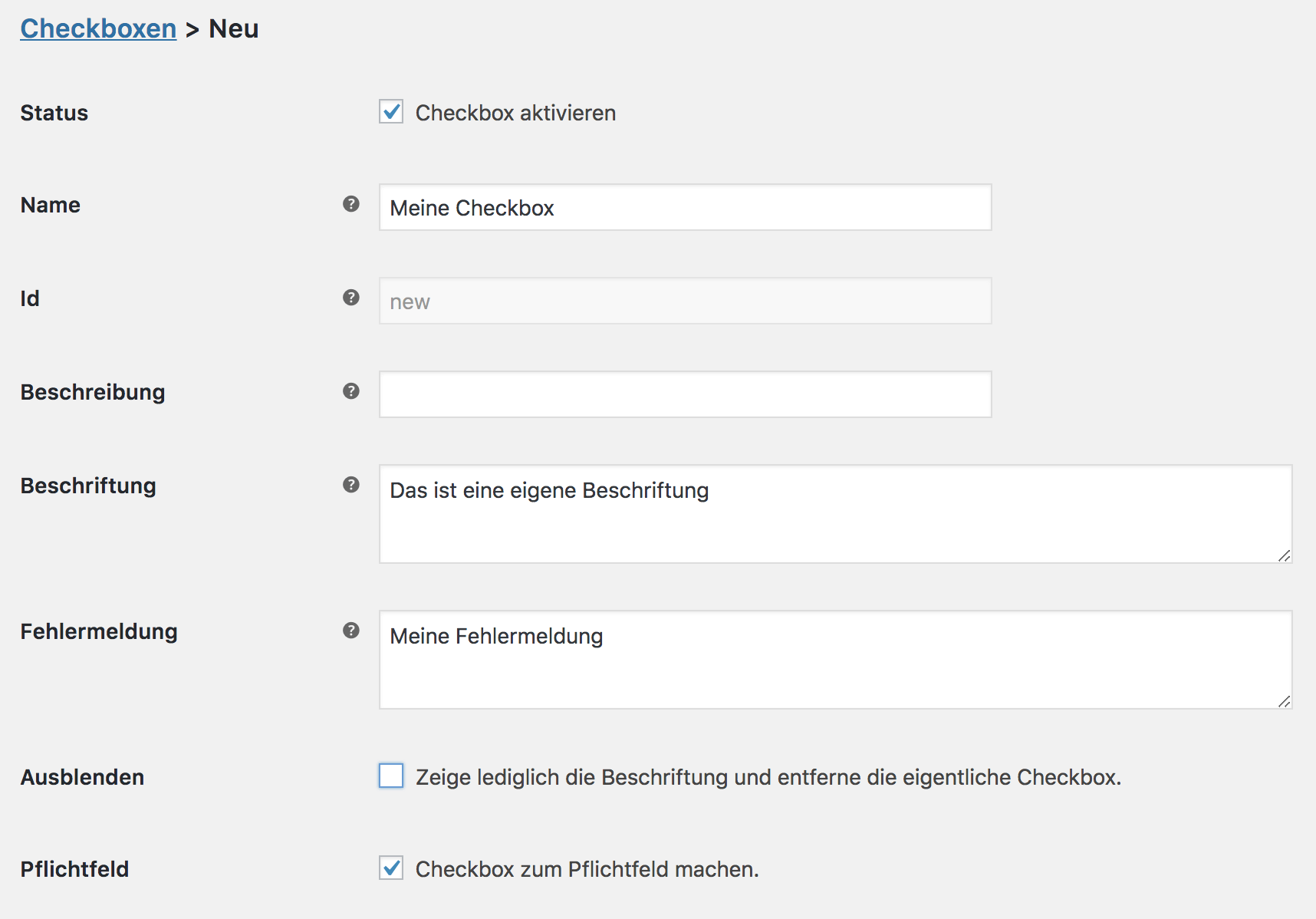Focus the empty Beschreibung input field
Viewport: 1316px width, 919px height.
tap(685, 394)
